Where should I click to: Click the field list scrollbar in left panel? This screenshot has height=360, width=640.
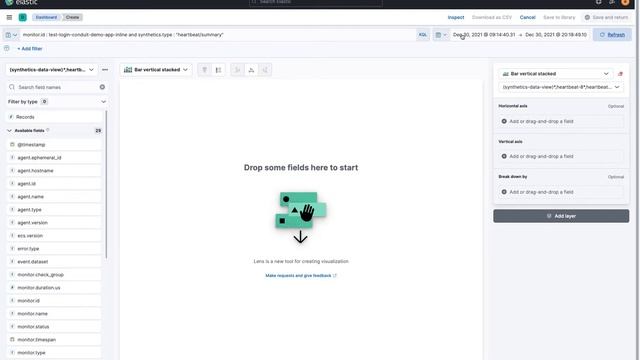(107, 184)
